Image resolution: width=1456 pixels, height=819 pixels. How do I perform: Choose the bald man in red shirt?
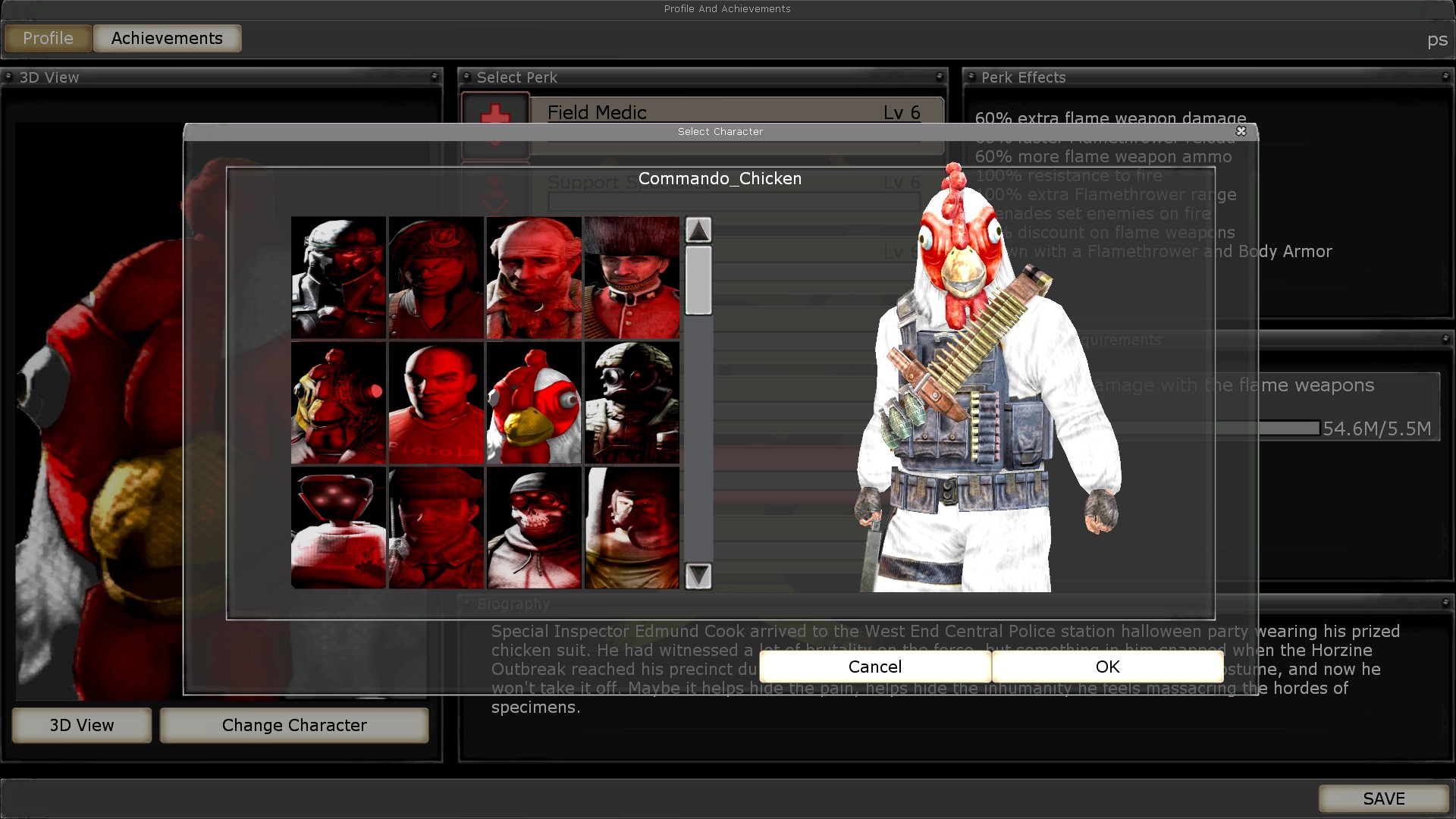point(436,403)
